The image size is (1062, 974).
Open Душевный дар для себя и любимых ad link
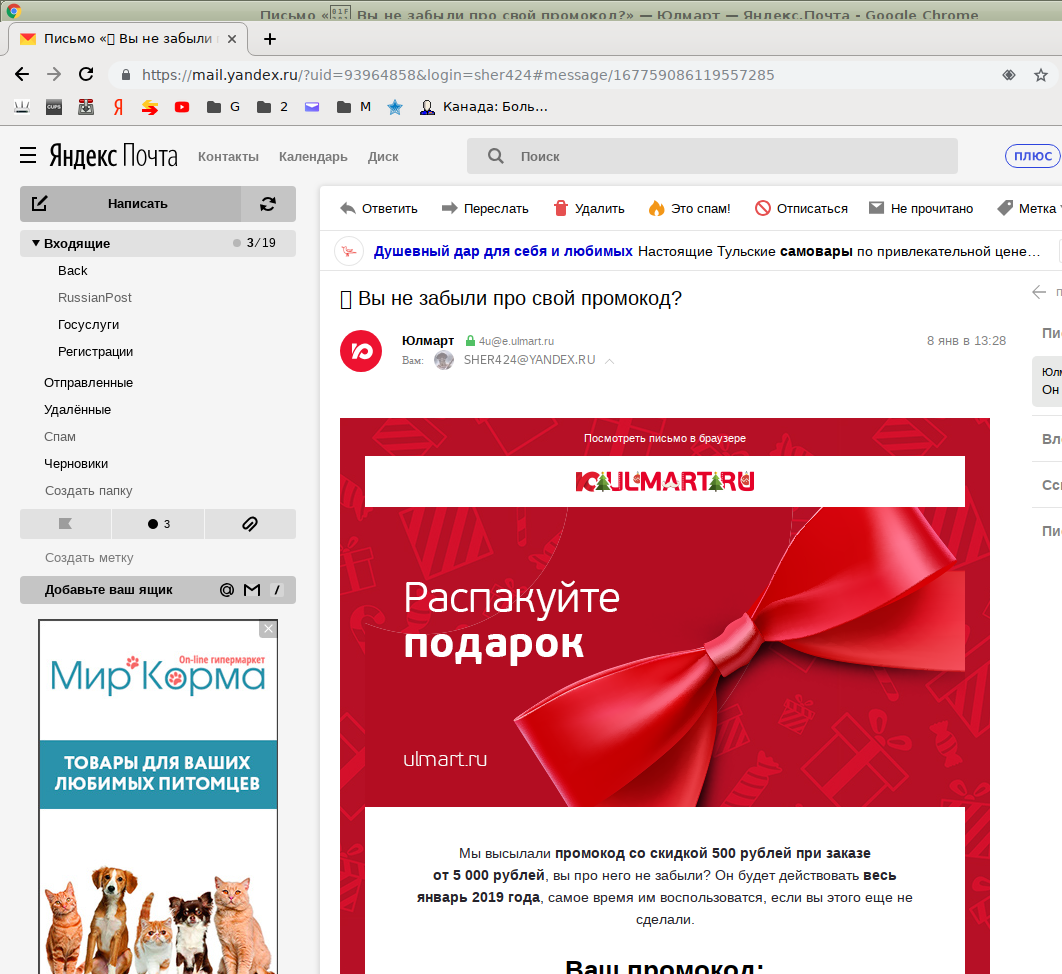(503, 251)
